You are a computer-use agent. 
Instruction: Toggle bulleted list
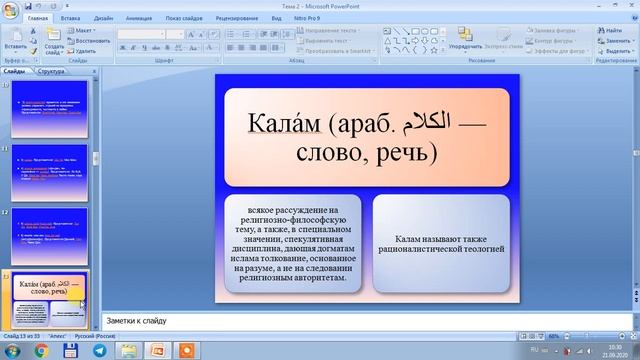231,35
